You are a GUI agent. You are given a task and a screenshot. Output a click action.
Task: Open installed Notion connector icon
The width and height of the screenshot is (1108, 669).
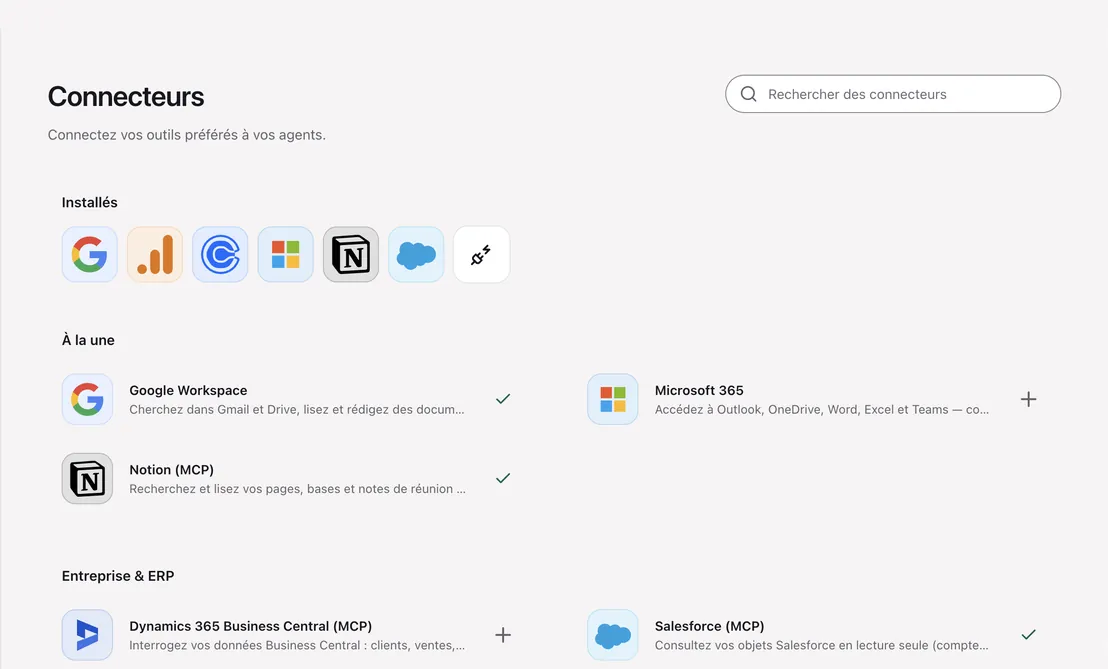click(351, 254)
